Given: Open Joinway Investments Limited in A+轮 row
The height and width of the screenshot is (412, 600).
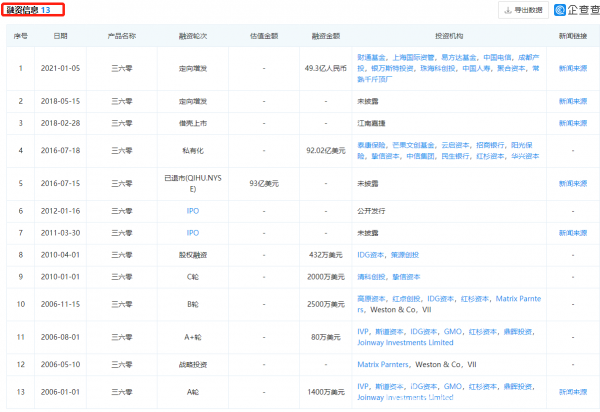Looking at the screenshot, I should (405, 342).
